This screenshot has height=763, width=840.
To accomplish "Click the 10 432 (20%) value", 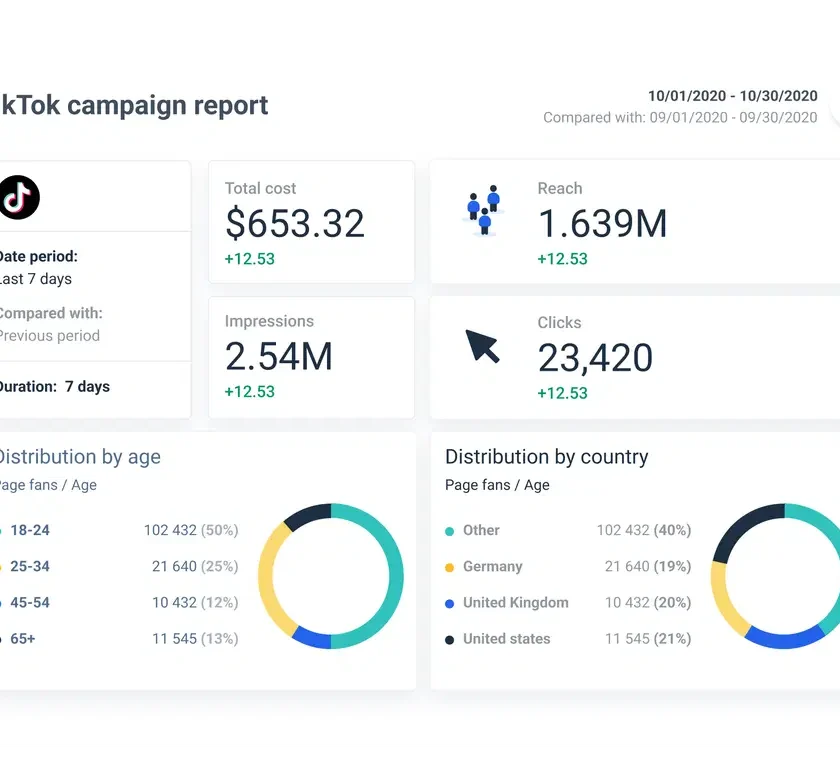I will 648,602.
